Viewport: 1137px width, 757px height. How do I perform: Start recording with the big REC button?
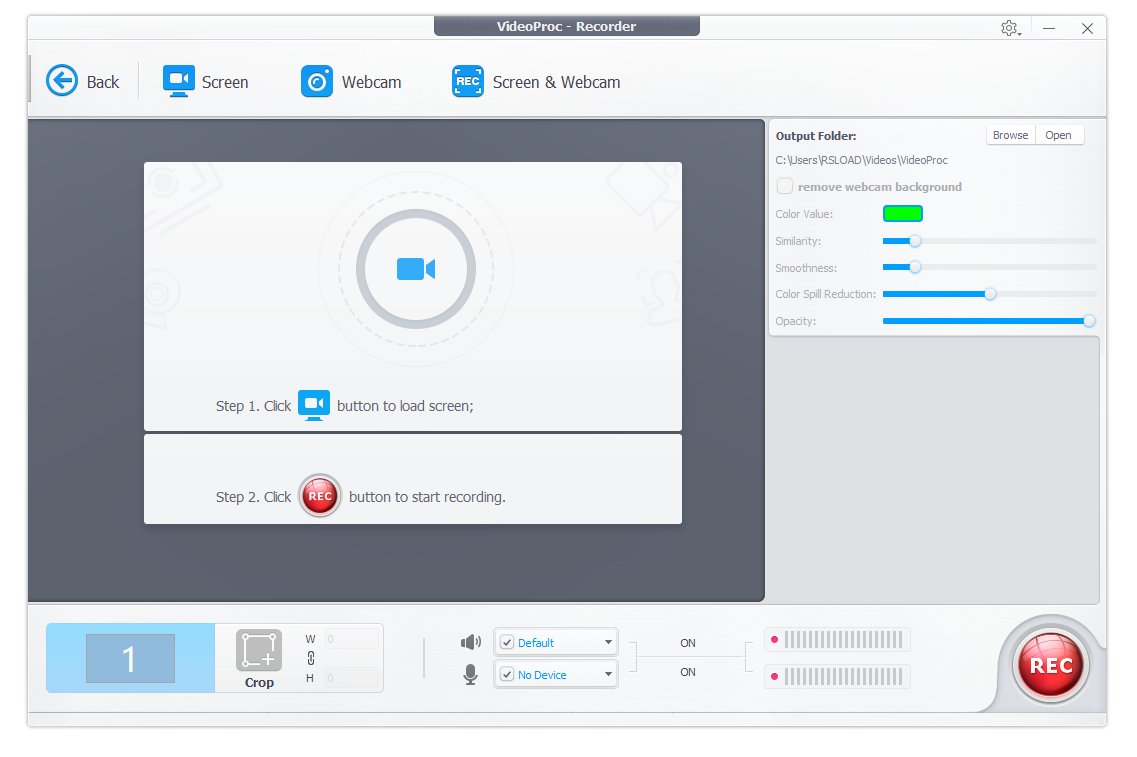point(1051,665)
